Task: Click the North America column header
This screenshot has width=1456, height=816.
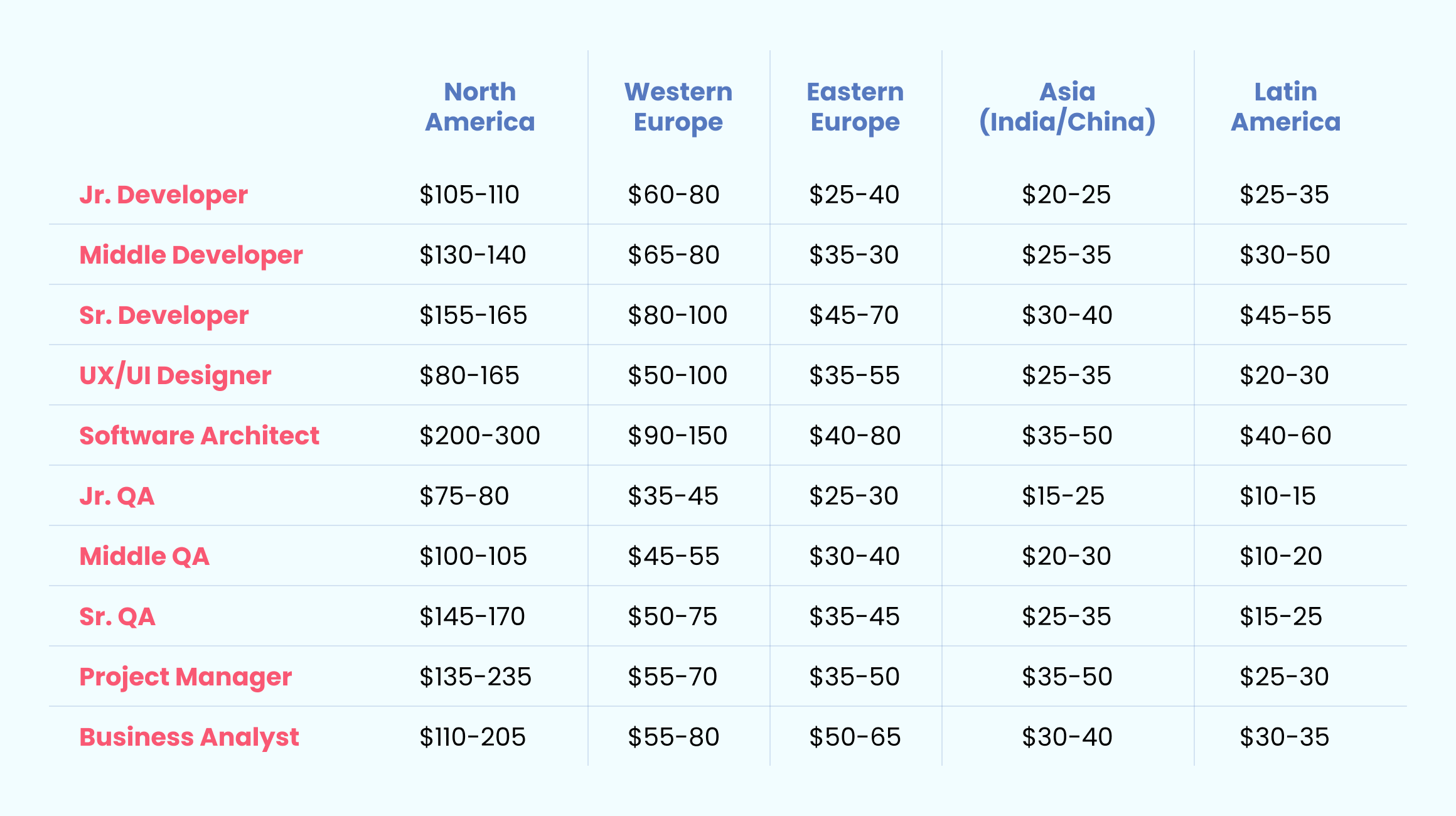Action: pos(480,107)
